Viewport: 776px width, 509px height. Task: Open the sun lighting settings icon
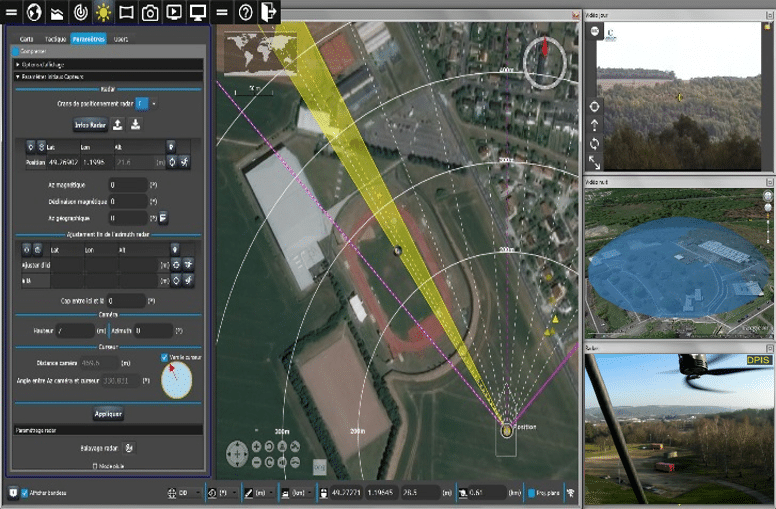pos(103,12)
